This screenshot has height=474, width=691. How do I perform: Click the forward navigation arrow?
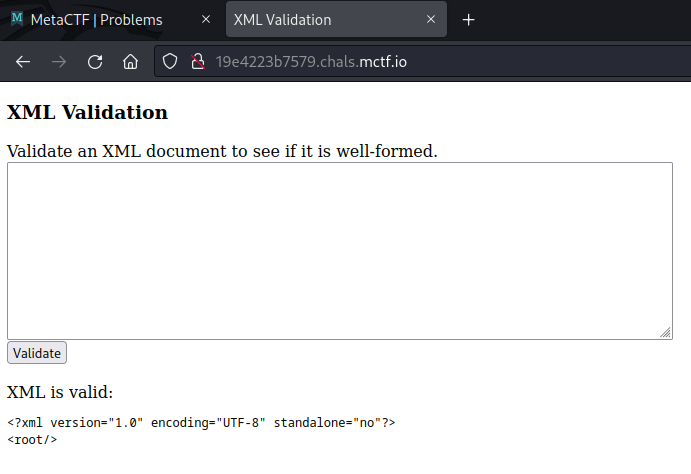click(x=59, y=62)
